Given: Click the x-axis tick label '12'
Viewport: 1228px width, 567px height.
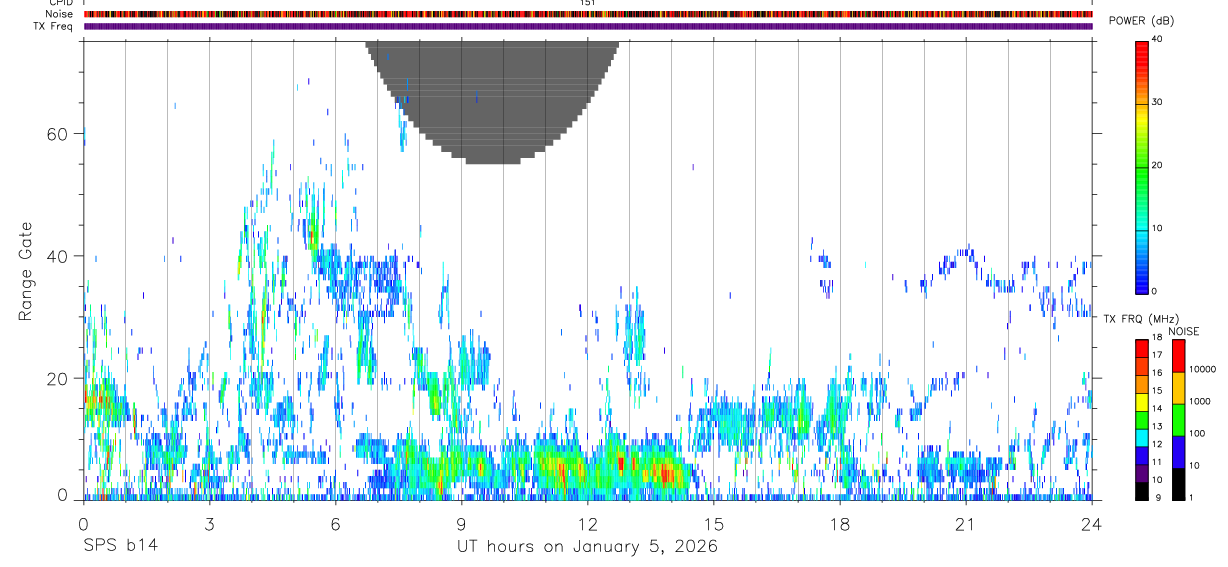Looking at the screenshot, I should pos(587,524).
